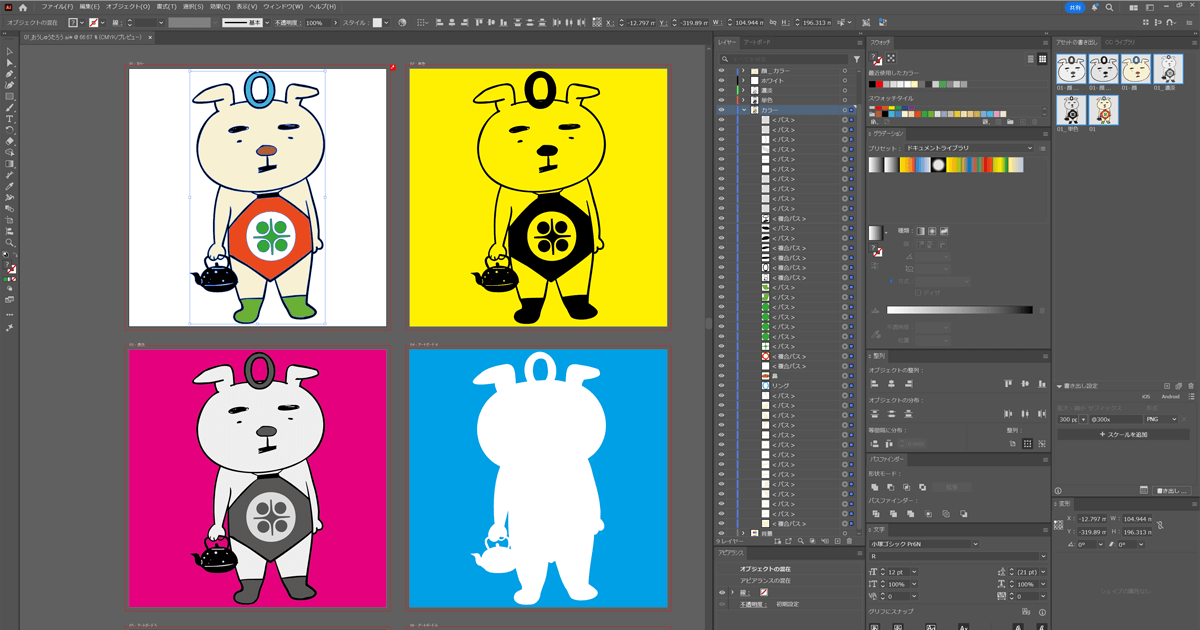Screen dimensions: 1200x630
Task: Hide the リング sublayer with its eye icon
Action: point(721,385)
